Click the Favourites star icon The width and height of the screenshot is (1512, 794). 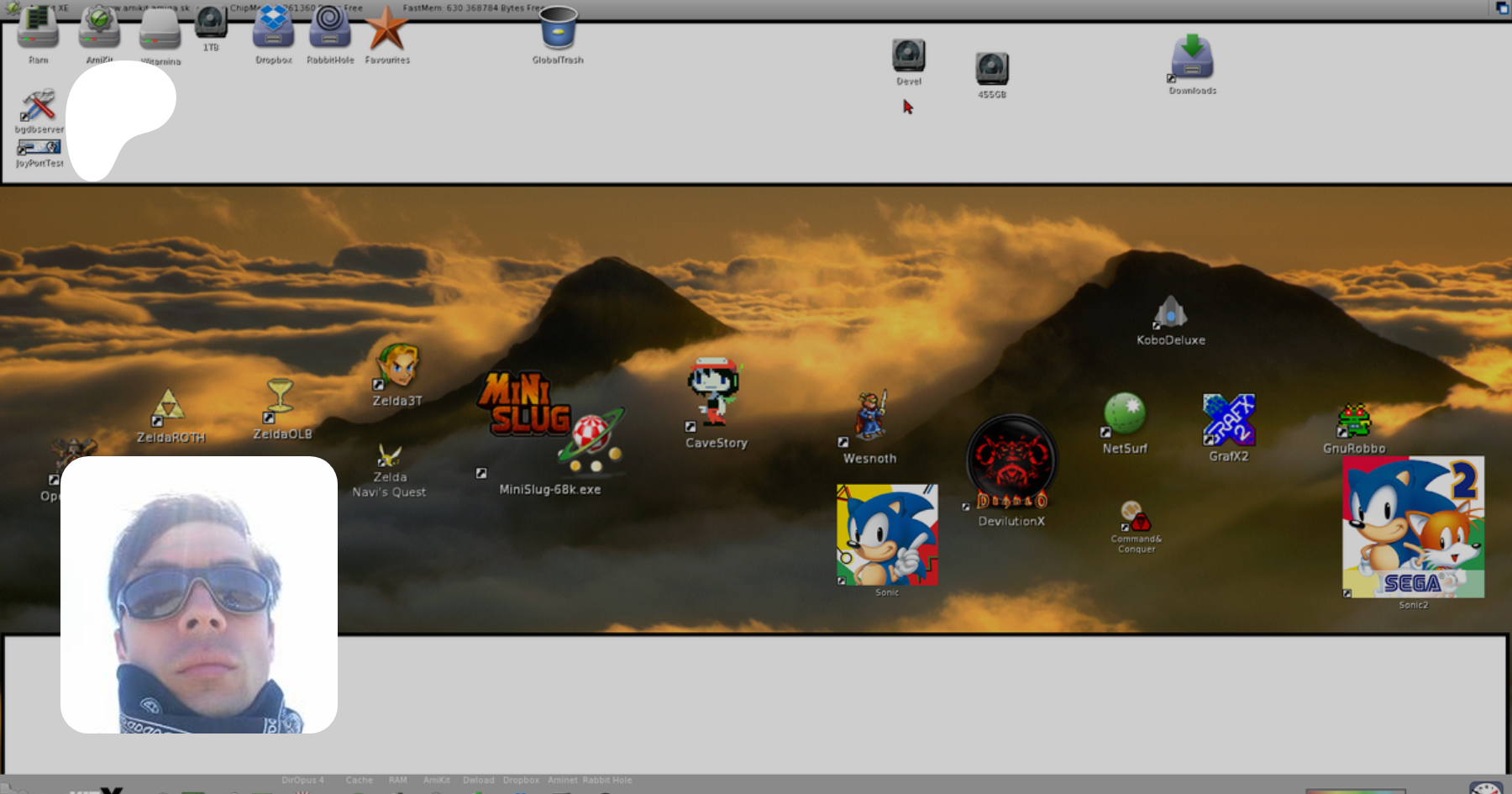click(x=386, y=29)
